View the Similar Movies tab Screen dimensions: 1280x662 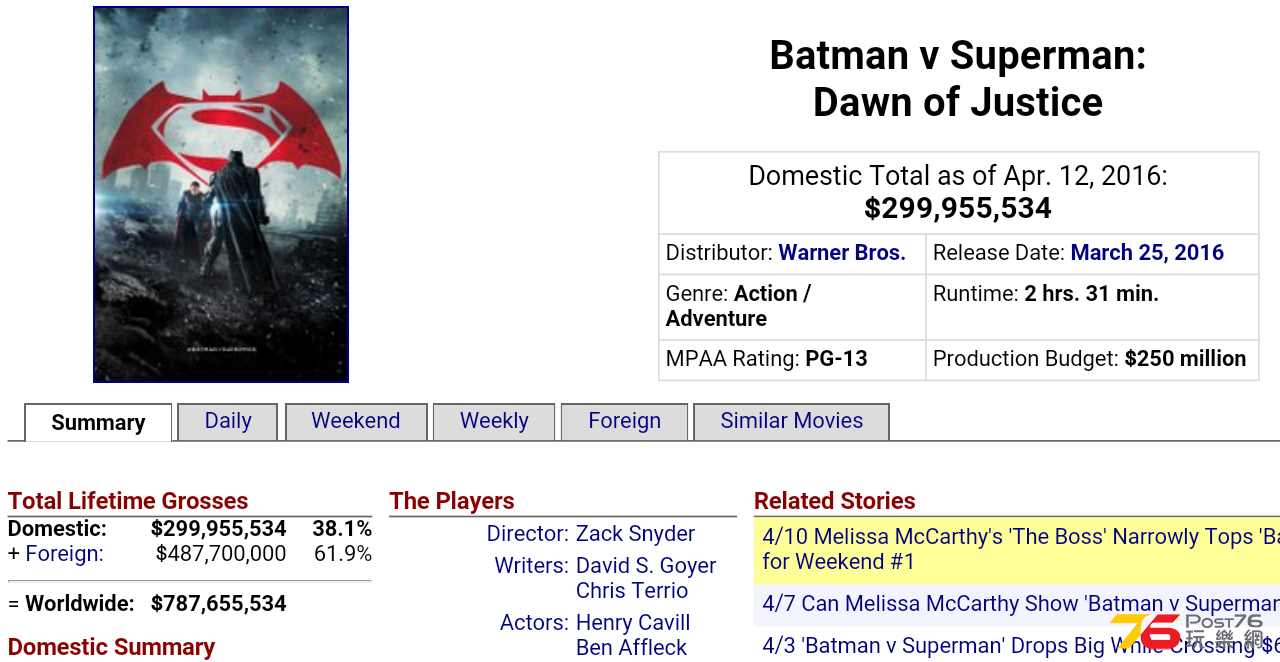click(x=792, y=421)
